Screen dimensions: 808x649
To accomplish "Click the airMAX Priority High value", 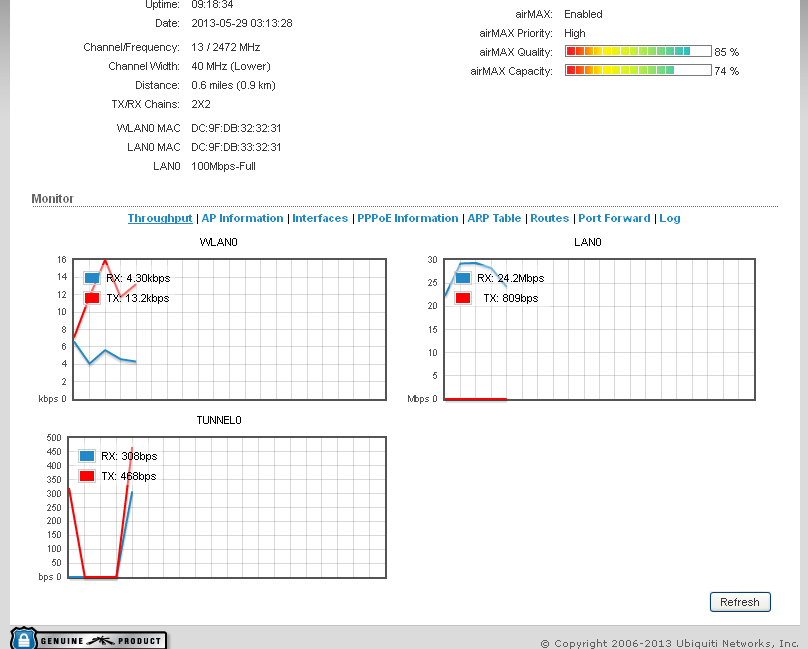I will [575, 34].
